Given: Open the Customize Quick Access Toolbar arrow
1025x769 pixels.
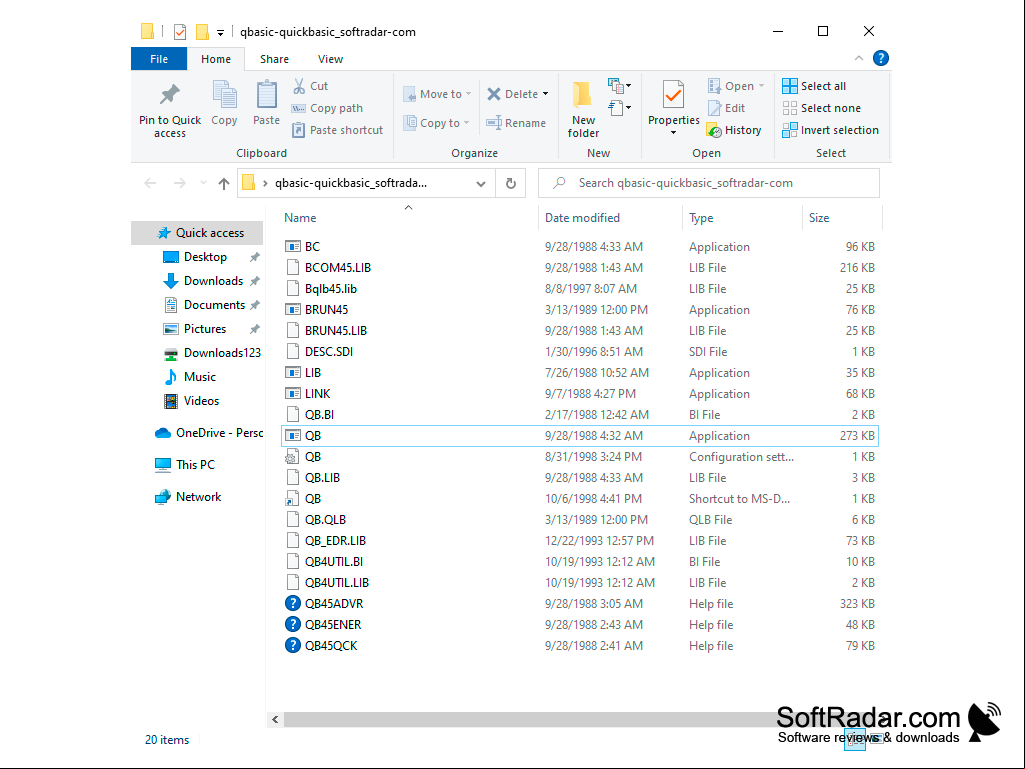Looking at the screenshot, I should point(220,32).
